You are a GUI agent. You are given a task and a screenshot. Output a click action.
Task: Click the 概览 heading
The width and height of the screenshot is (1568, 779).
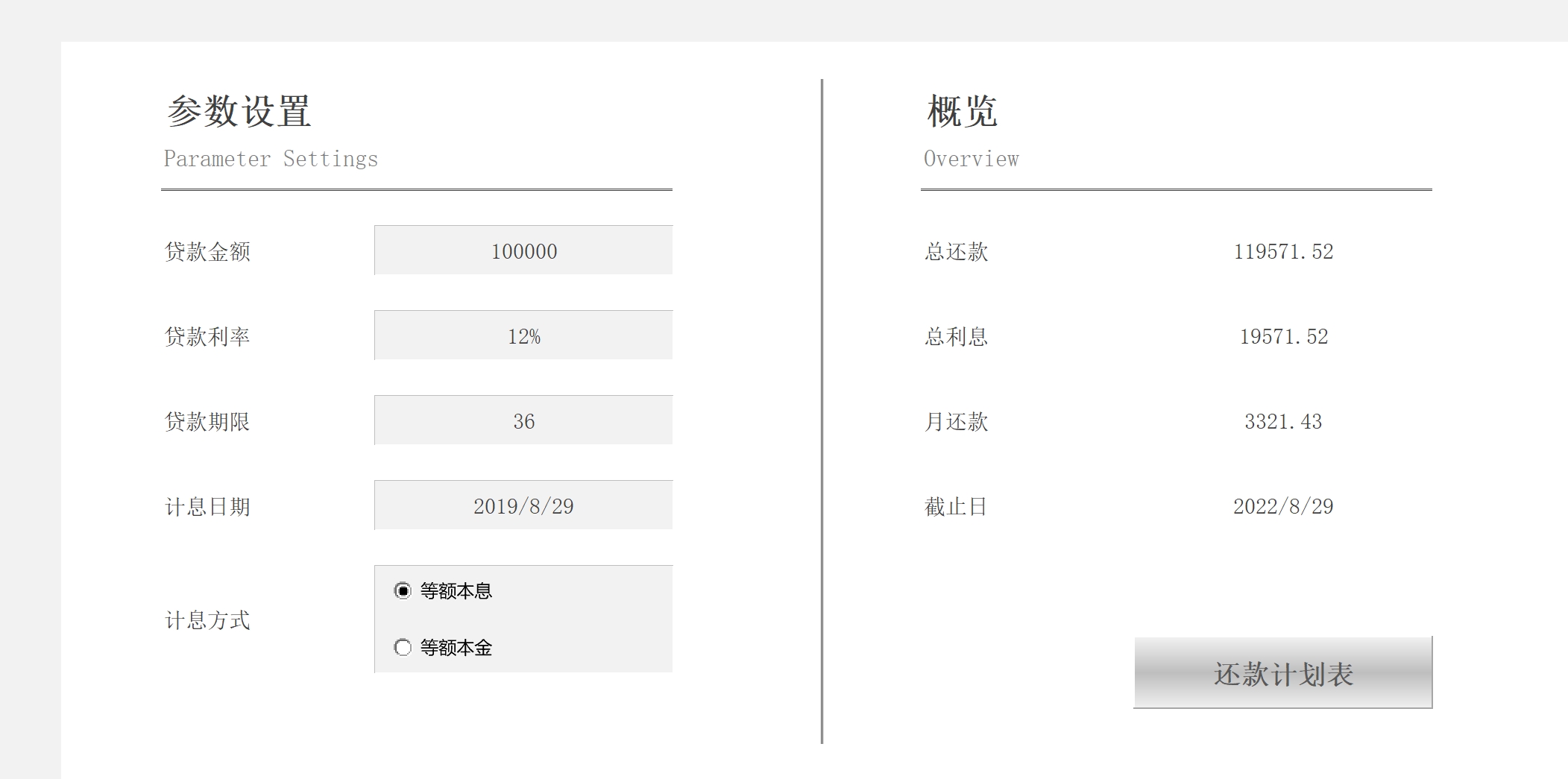962,111
